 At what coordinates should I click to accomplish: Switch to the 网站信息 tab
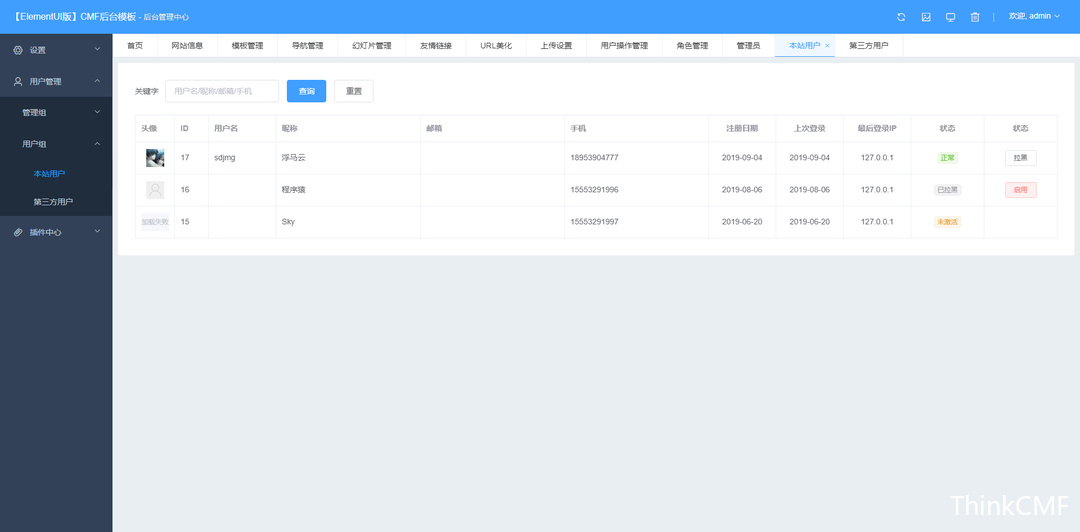coord(187,45)
